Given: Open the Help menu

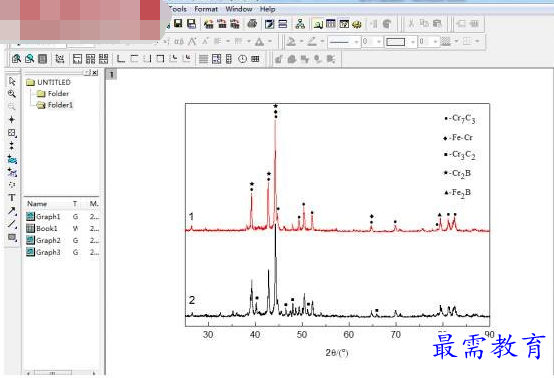Looking at the screenshot, I should point(267,9).
